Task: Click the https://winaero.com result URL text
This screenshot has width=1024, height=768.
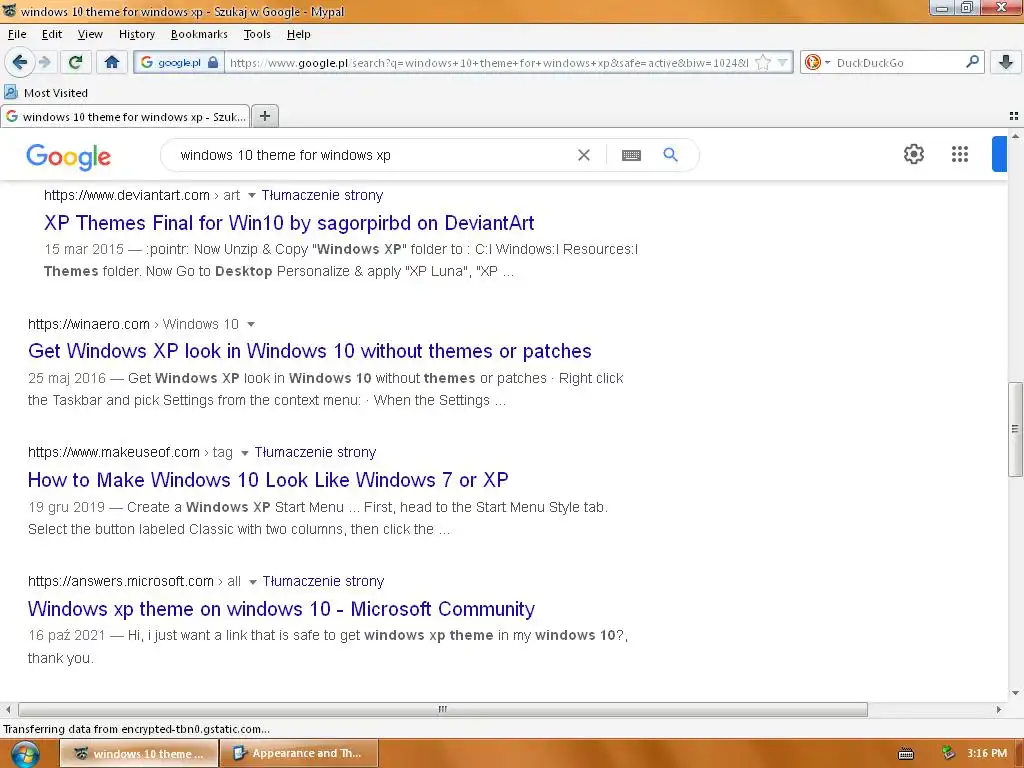Action: (x=89, y=324)
